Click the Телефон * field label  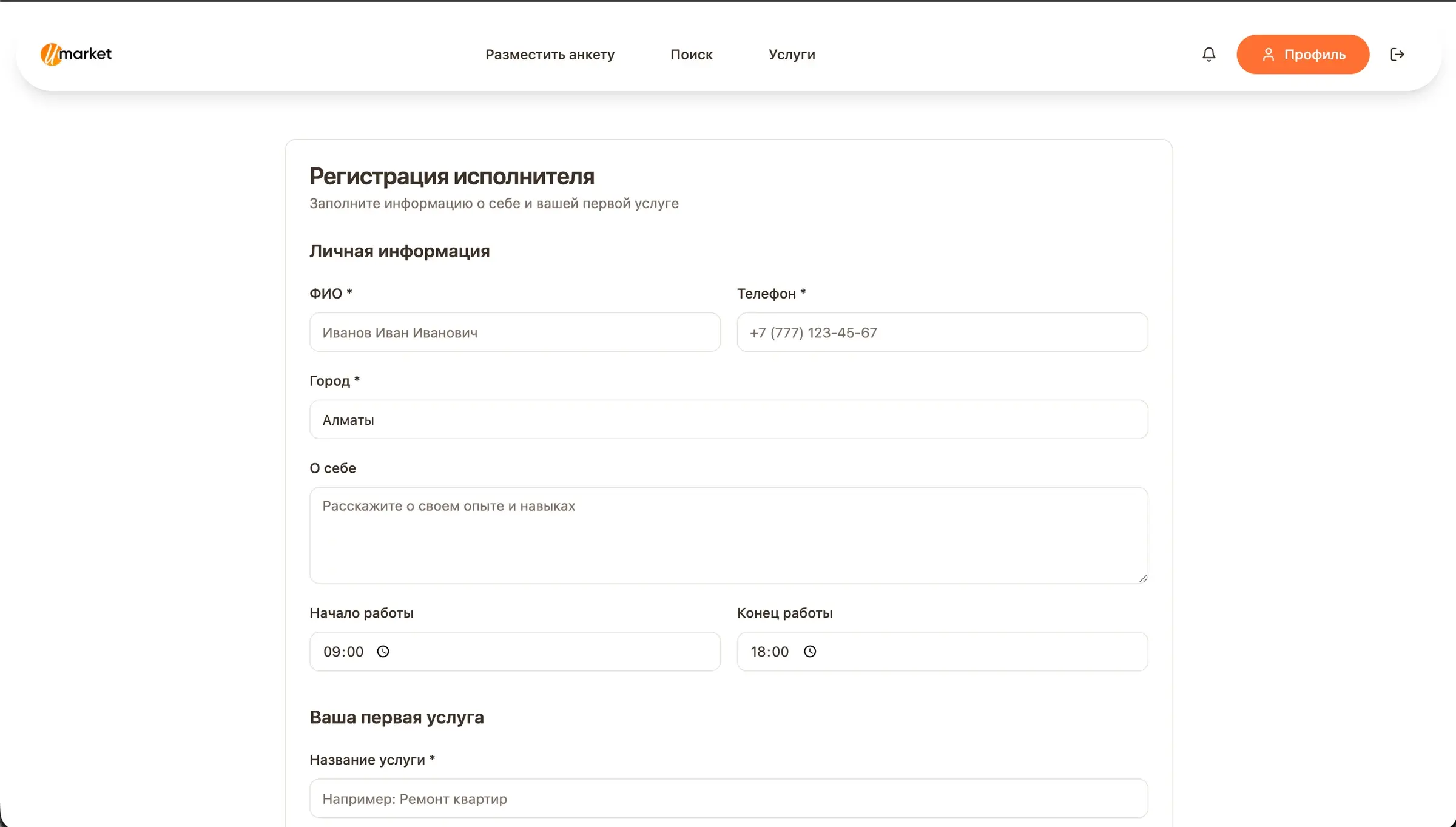pyautogui.click(x=771, y=294)
